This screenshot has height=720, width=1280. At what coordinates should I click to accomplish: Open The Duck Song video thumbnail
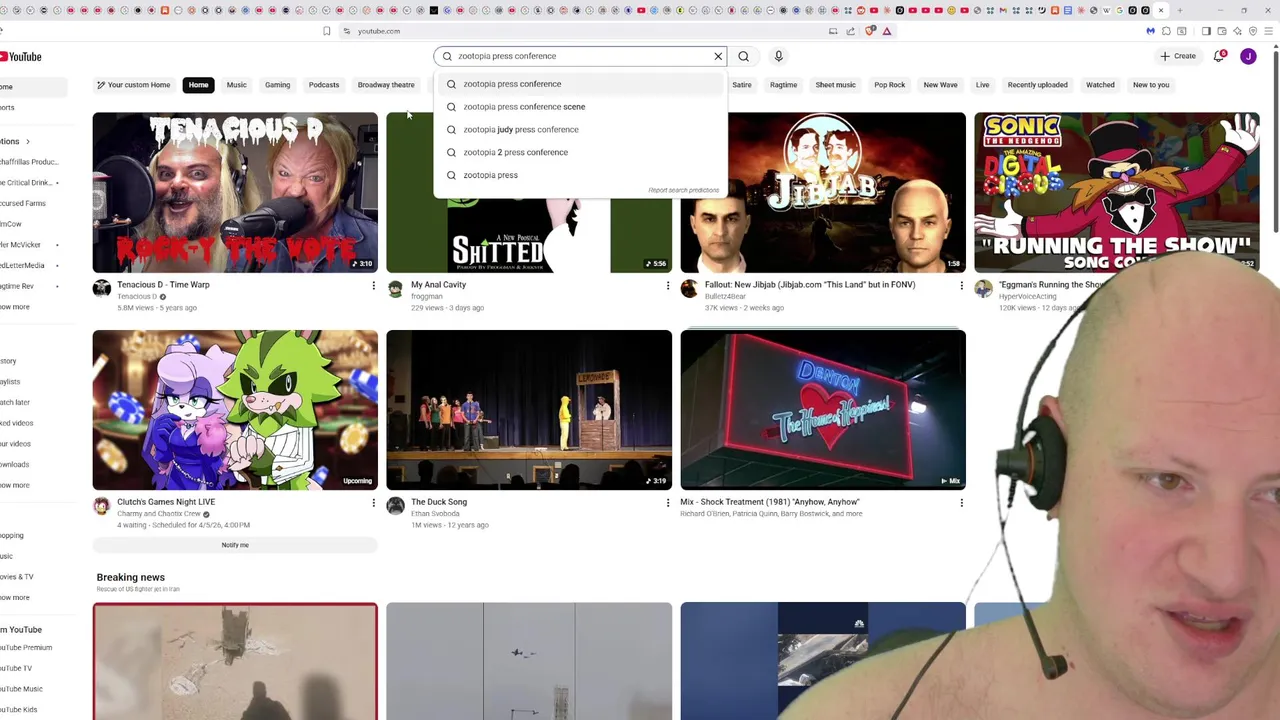529,410
